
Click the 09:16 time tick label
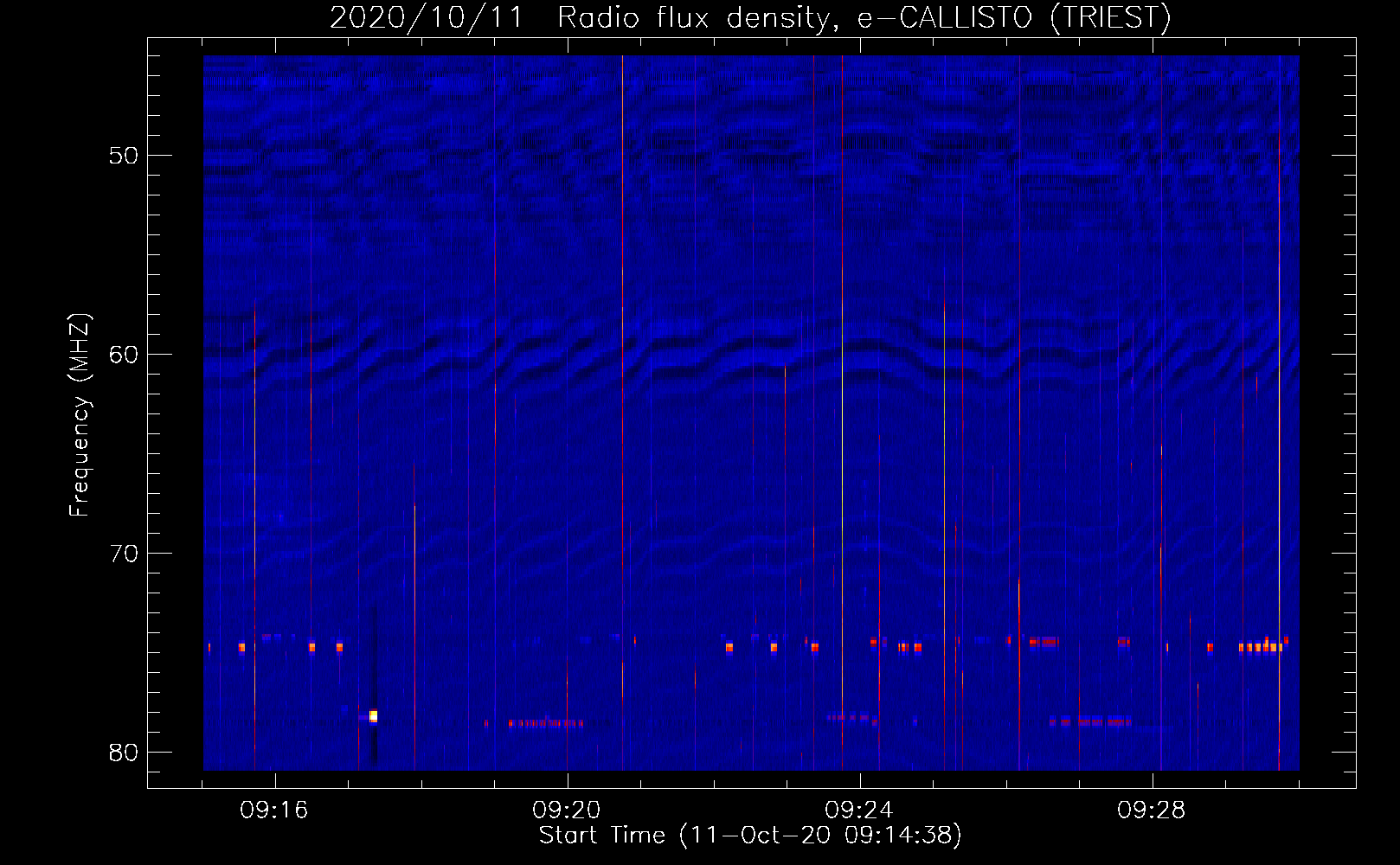point(274,811)
